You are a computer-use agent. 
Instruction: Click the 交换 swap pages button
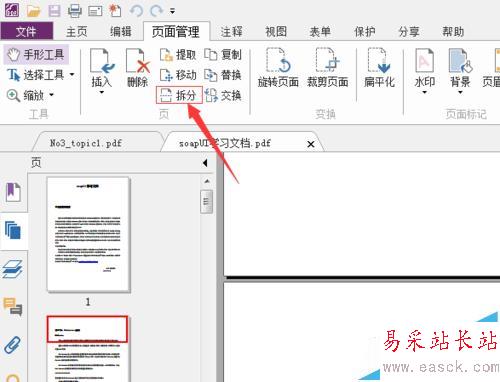click(223, 96)
